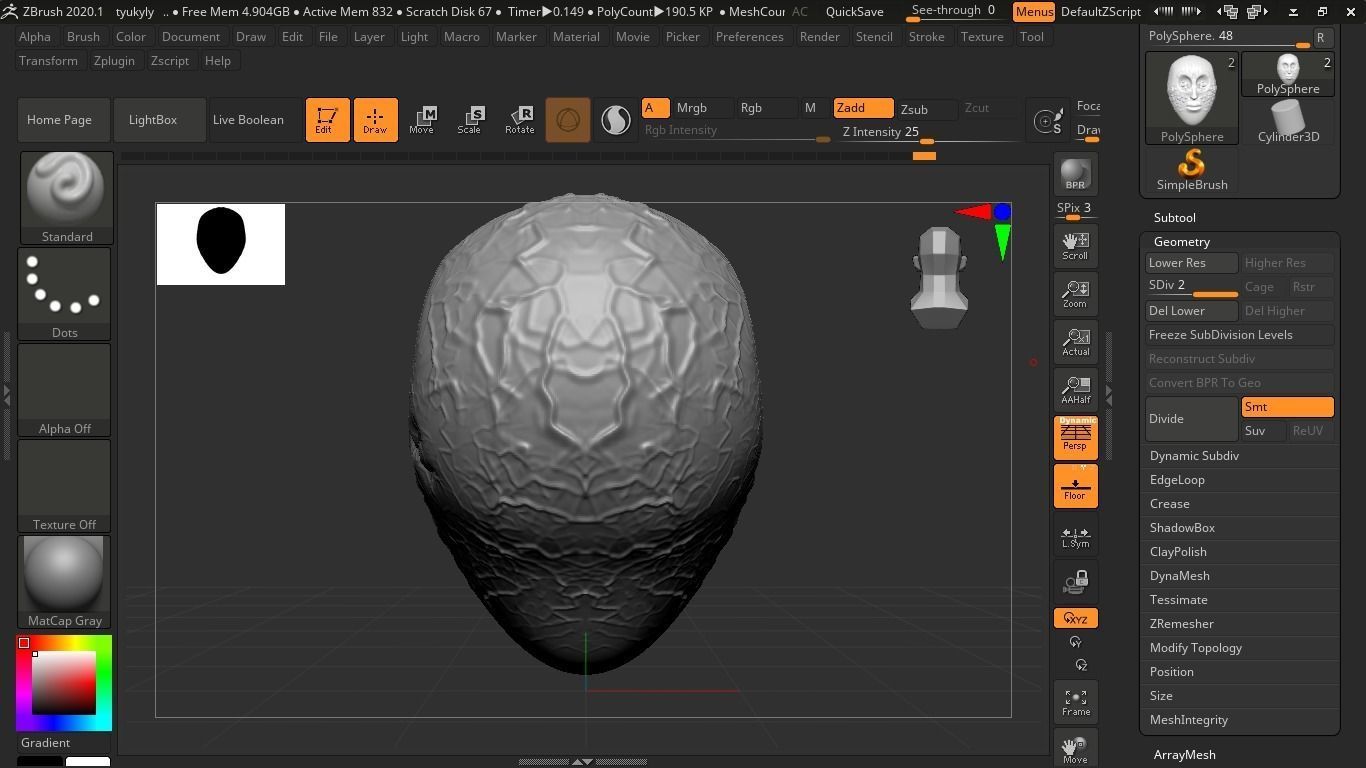Render with the BPR button
1366x768 pixels.
pyautogui.click(x=1075, y=173)
